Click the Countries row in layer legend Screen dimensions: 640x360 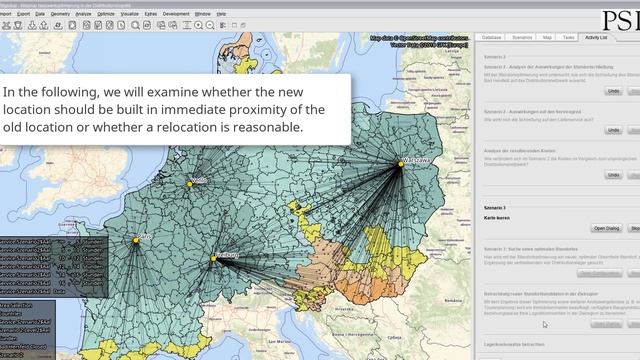point(11,314)
